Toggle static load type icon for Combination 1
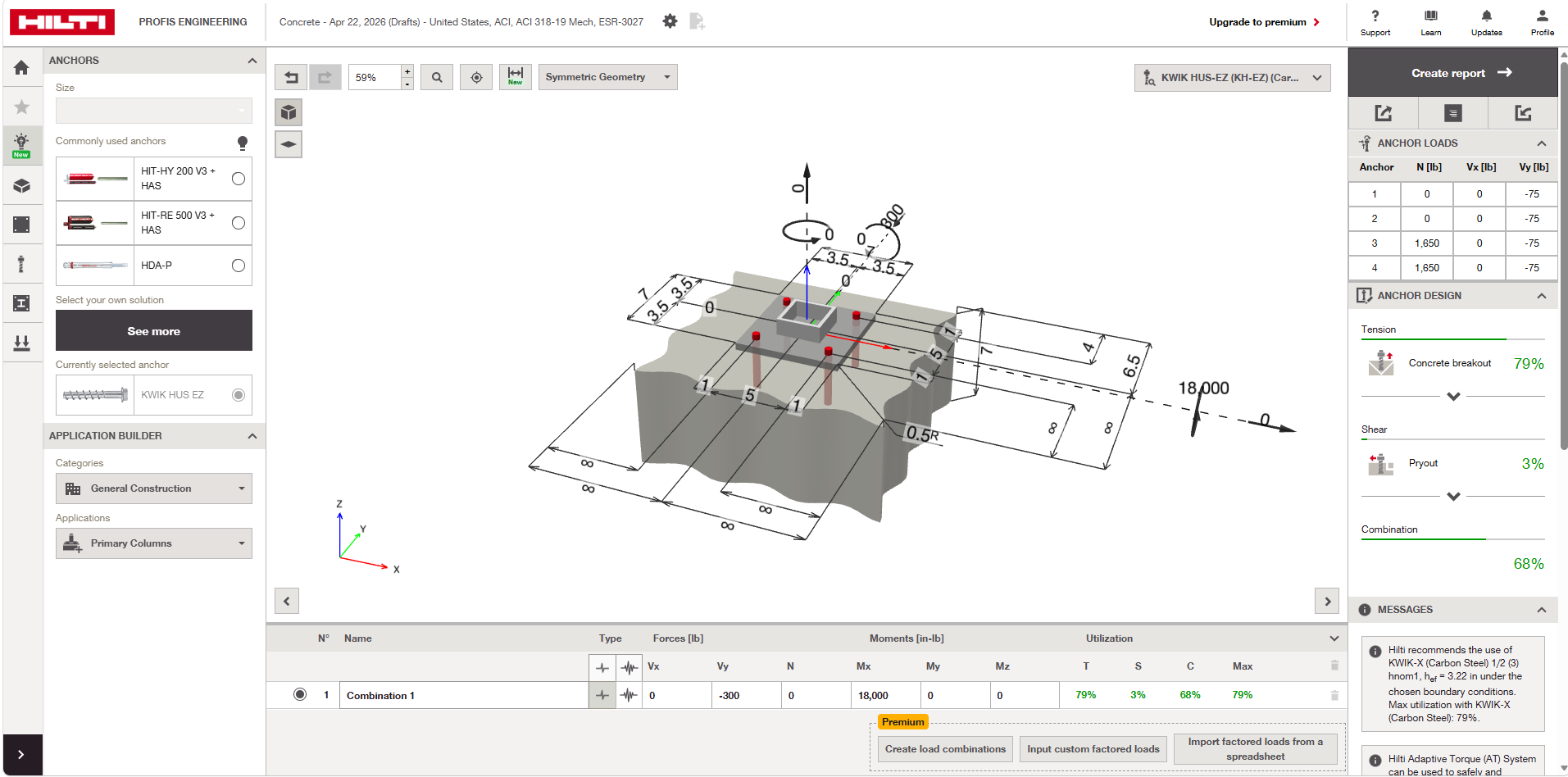 [602, 695]
